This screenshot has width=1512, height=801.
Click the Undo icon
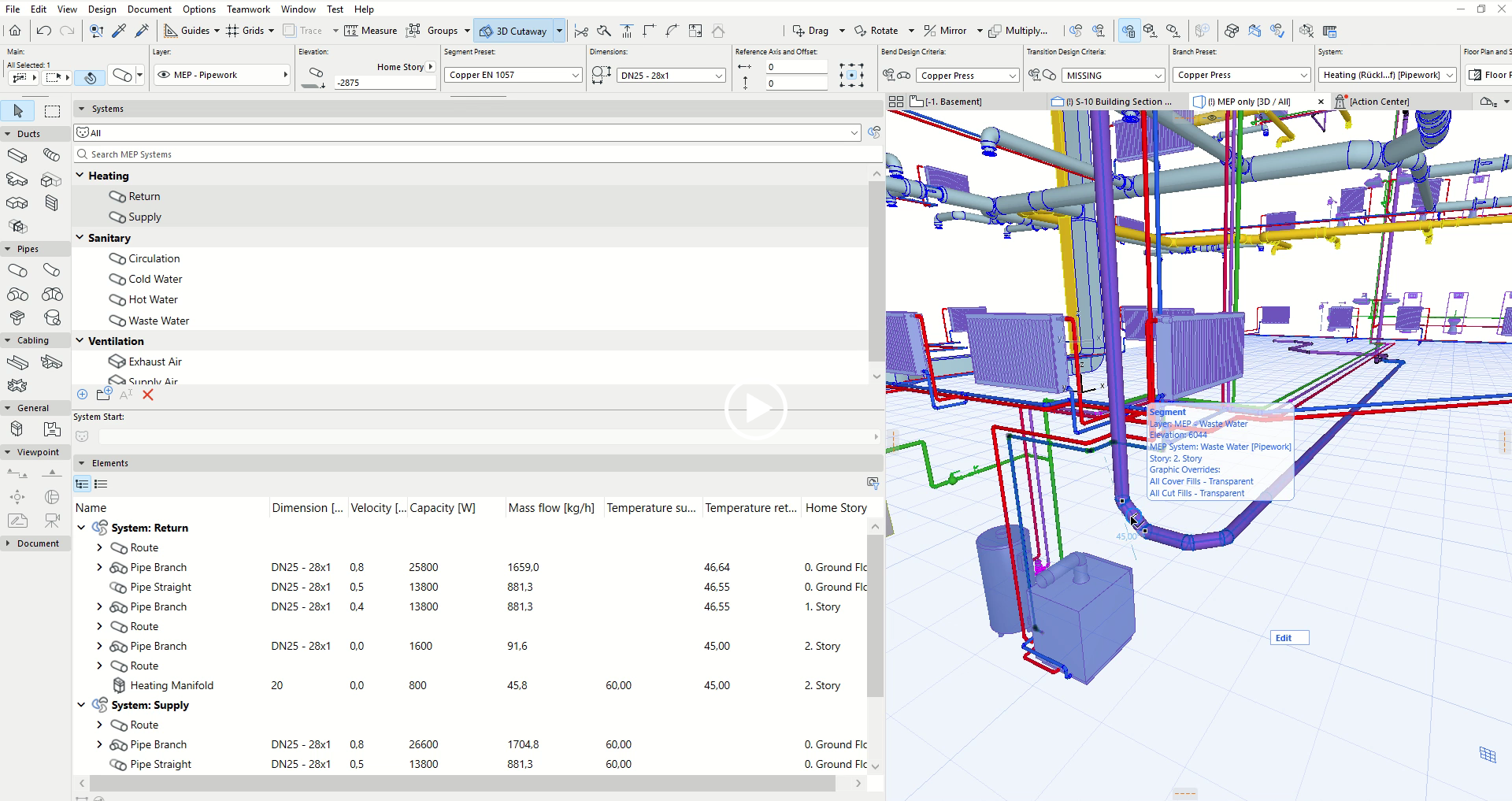44,31
